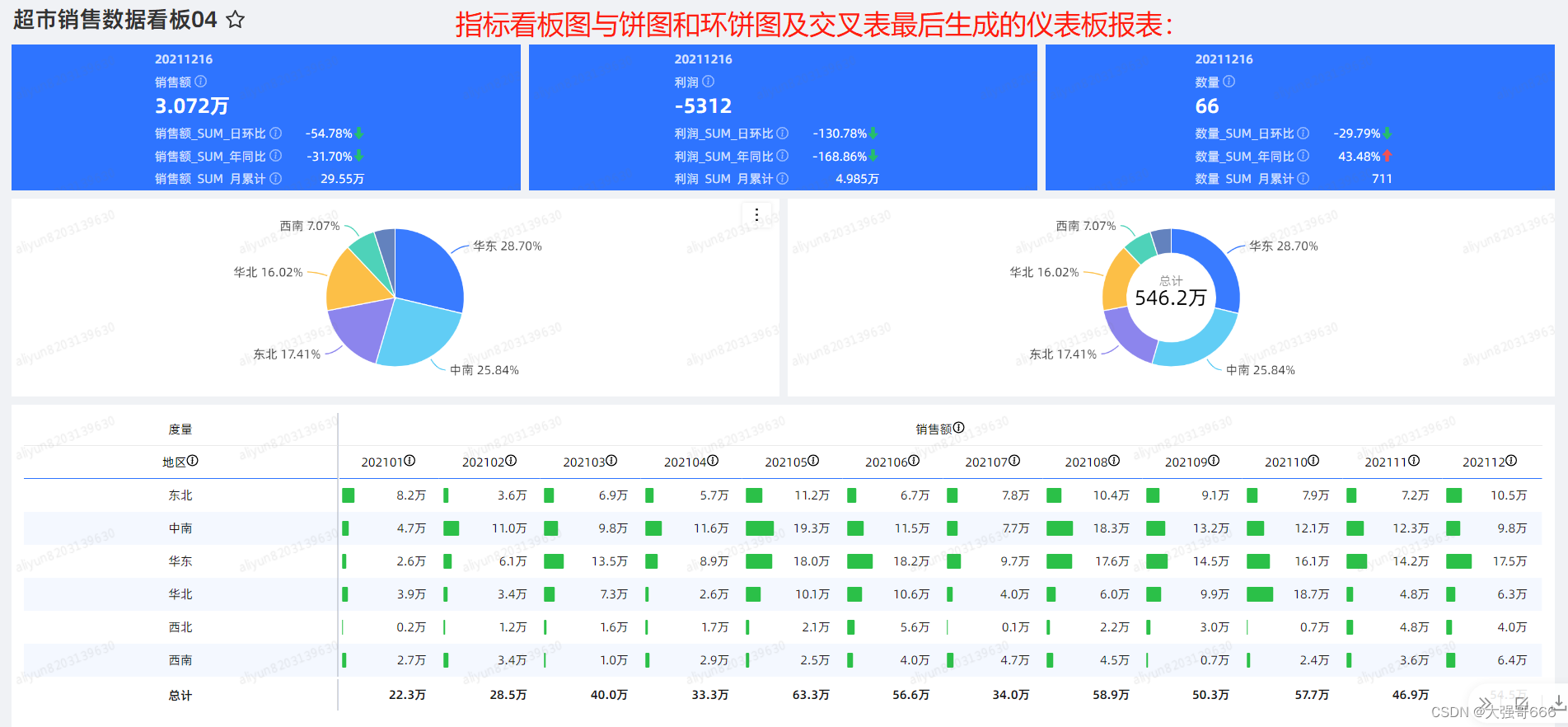Click the 202110 column header

pos(1285,462)
